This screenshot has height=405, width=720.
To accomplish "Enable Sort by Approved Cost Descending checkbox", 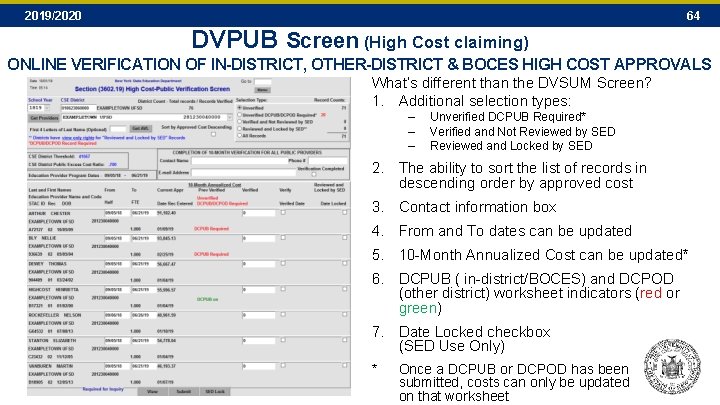I will 214,134.
